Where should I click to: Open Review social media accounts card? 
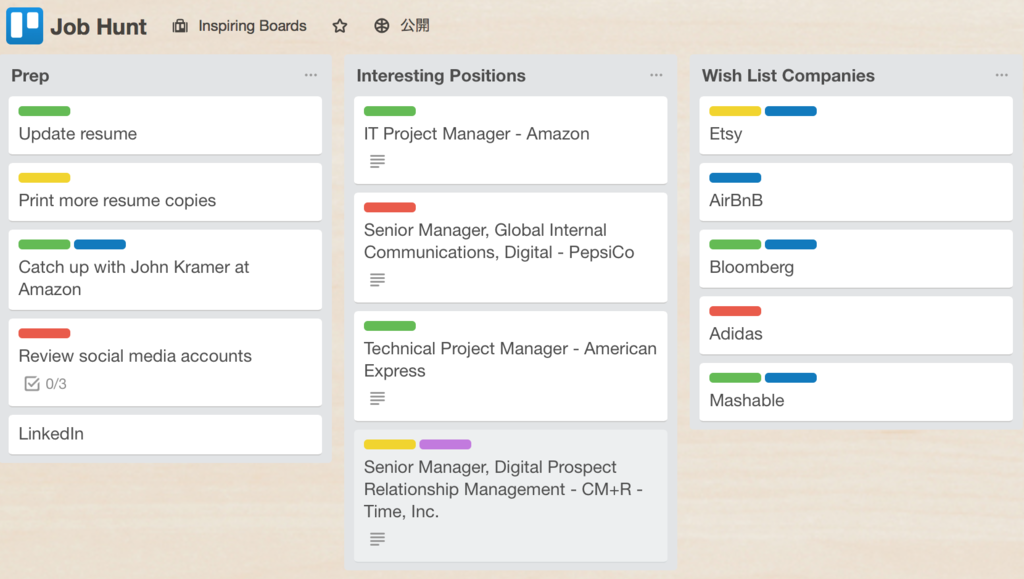tap(165, 362)
